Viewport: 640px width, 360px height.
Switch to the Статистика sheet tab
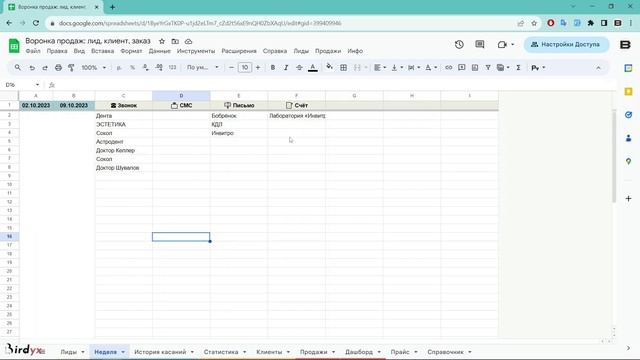[x=221, y=352]
